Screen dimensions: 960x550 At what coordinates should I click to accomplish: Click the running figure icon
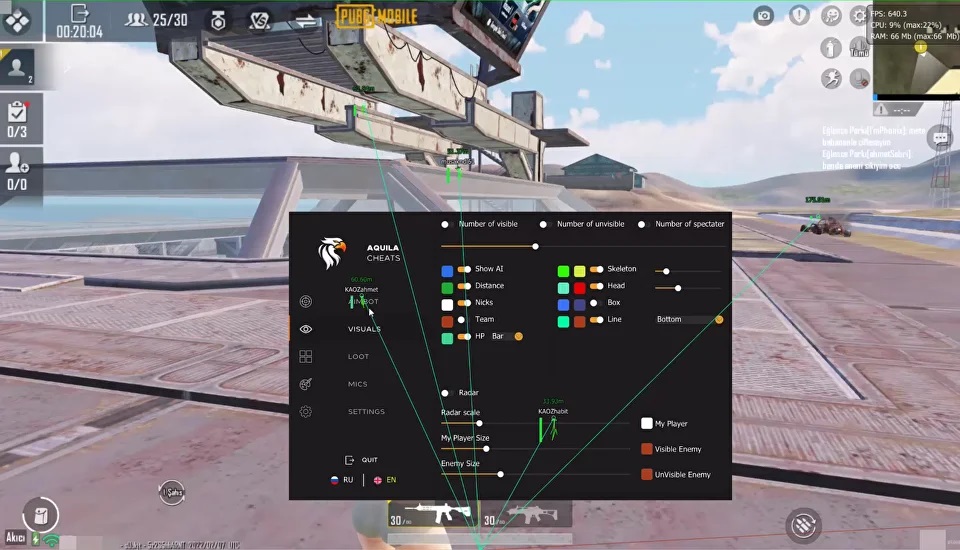pos(831,78)
